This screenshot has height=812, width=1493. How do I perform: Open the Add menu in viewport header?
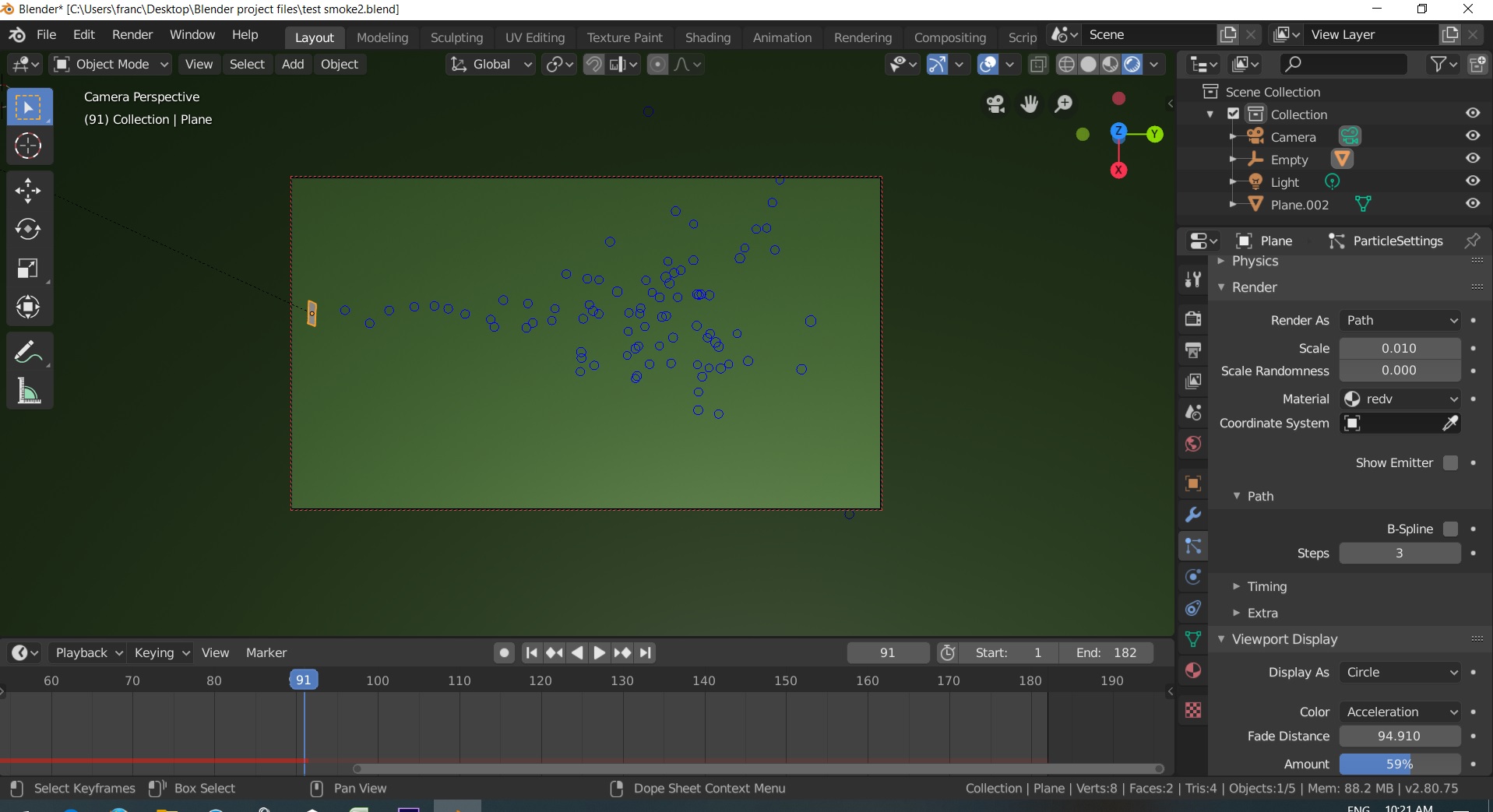click(293, 65)
